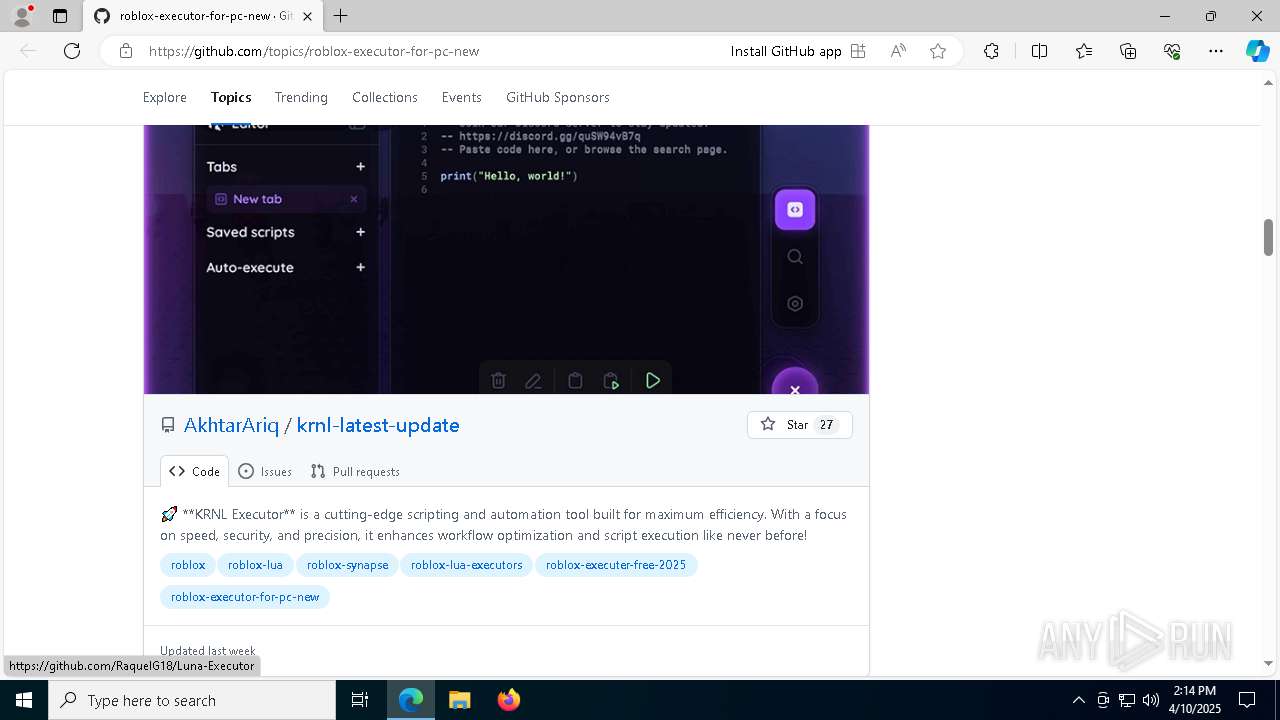The width and height of the screenshot is (1280, 720).
Task: Open Microsoft Edge from the taskbar
Action: point(411,700)
